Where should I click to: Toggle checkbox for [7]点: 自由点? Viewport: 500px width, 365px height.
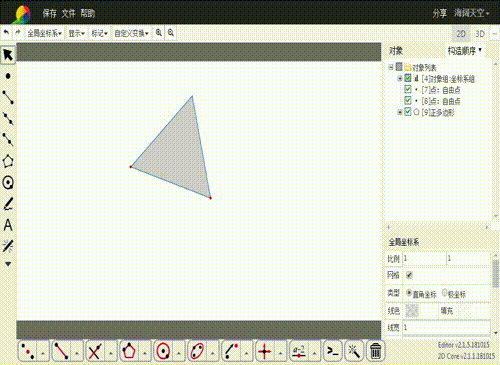coord(407,89)
